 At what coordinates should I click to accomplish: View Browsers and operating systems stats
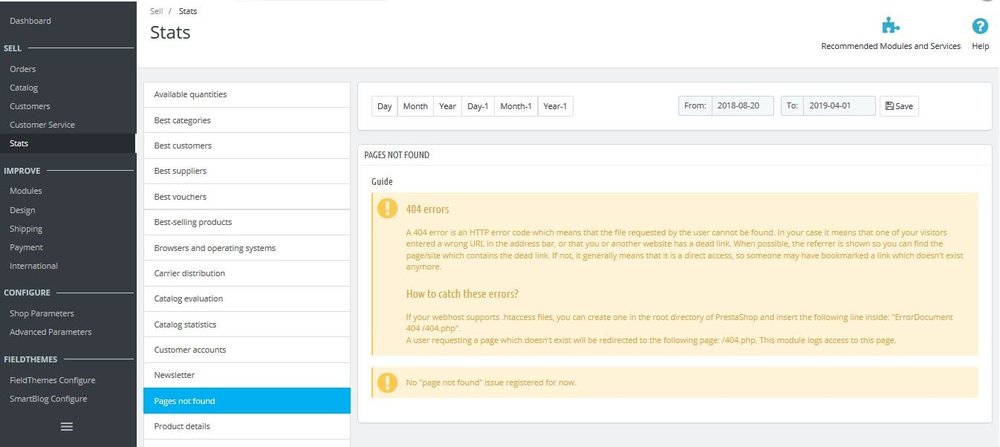pos(247,247)
